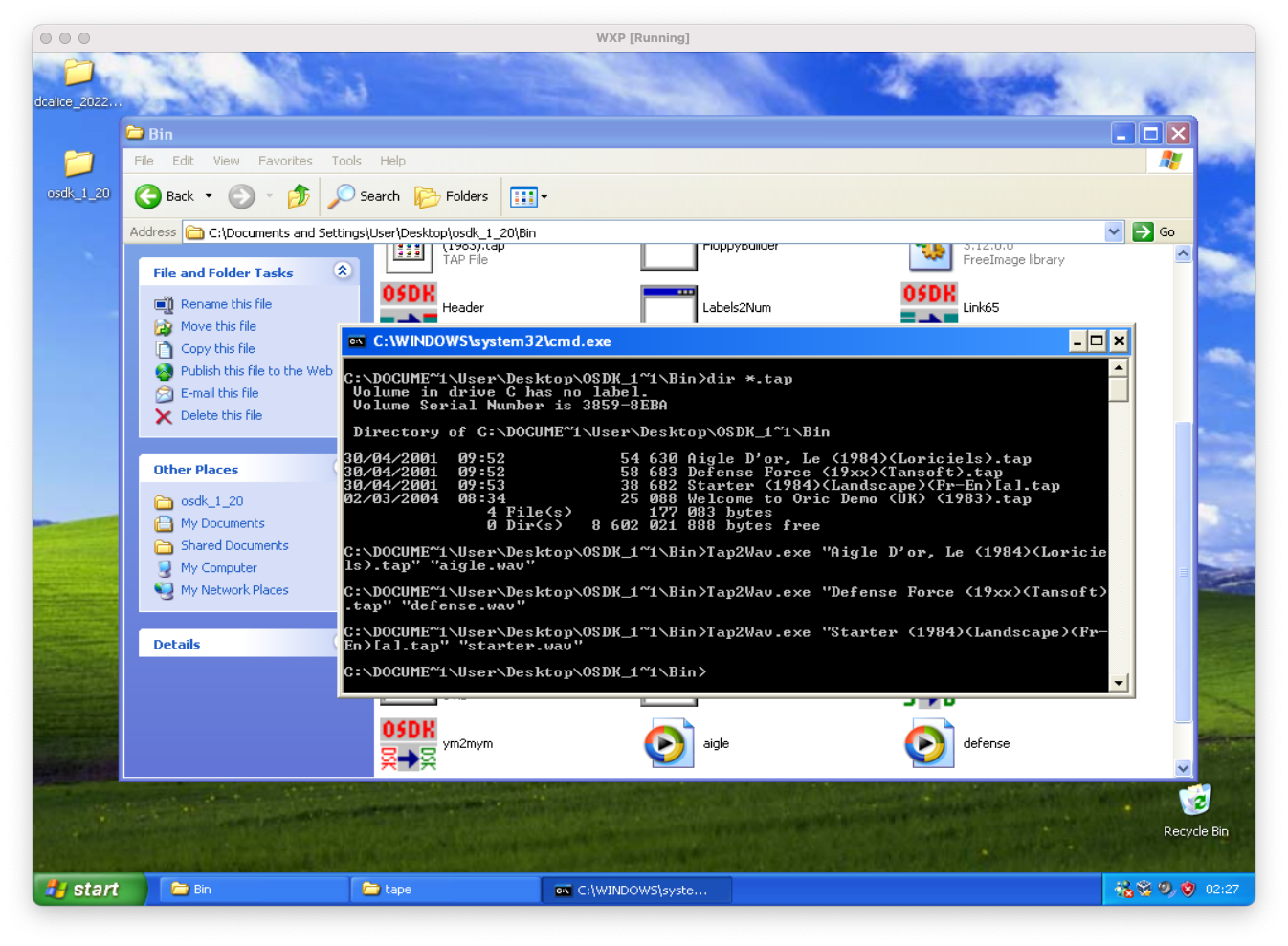Switch to the tape taskbar button
This screenshot has height=946, width=1288.
[x=445, y=890]
